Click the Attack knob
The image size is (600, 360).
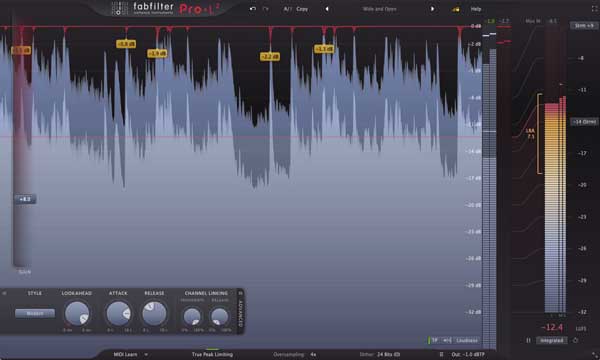click(118, 314)
